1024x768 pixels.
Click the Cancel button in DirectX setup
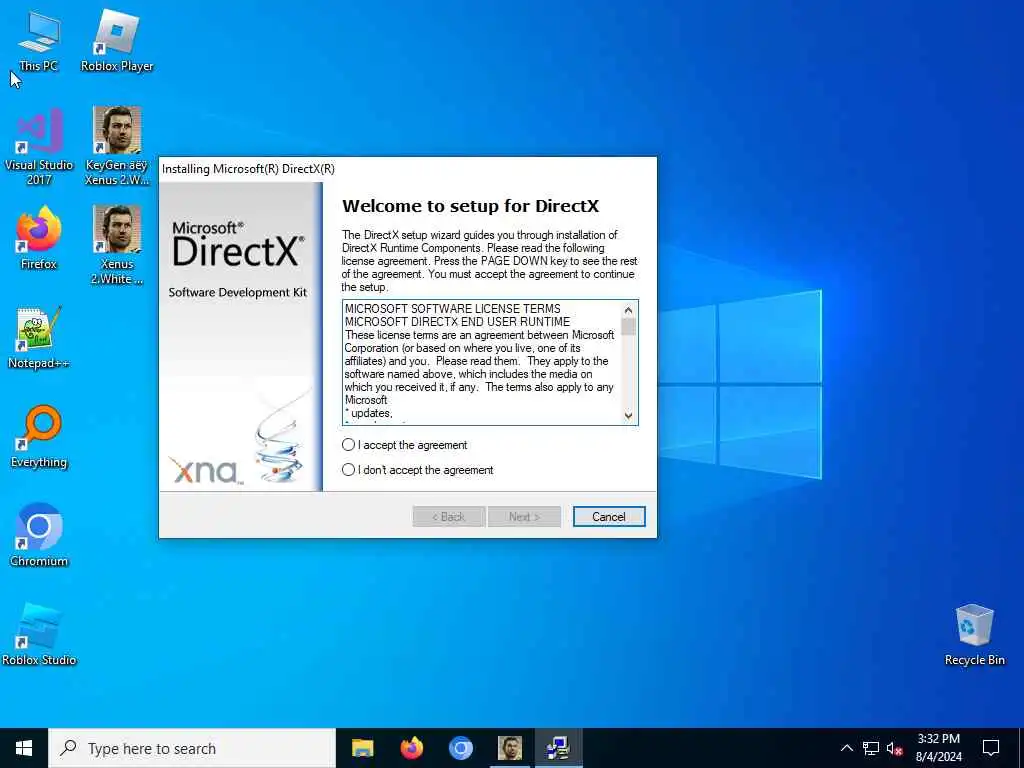coord(609,517)
